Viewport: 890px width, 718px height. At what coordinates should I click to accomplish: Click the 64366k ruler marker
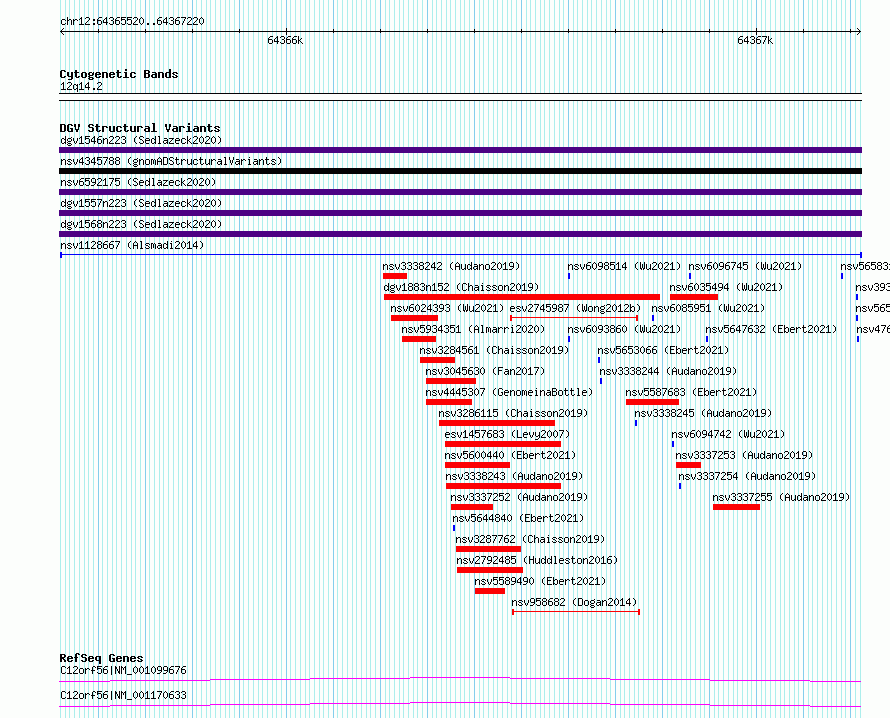click(285, 40)
